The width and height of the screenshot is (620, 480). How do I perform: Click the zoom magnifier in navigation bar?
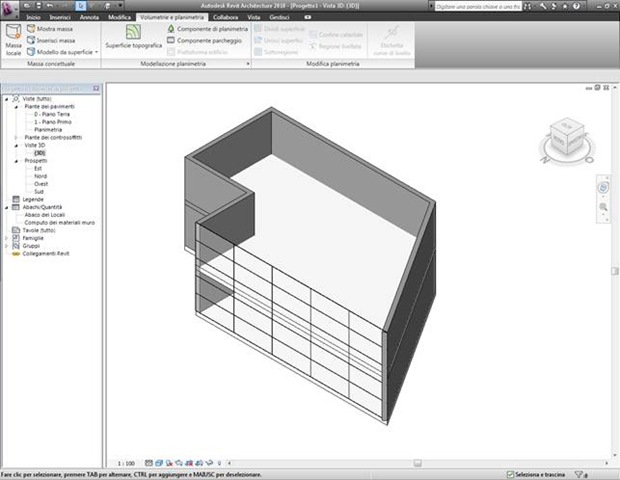coord(603,207)
